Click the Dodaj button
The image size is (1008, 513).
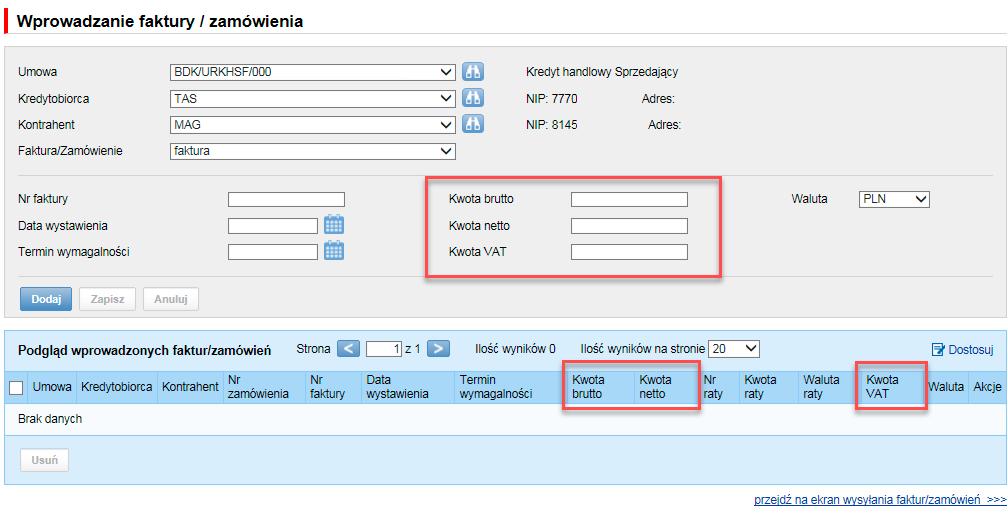pyautogui.click(x=46, y=299)
